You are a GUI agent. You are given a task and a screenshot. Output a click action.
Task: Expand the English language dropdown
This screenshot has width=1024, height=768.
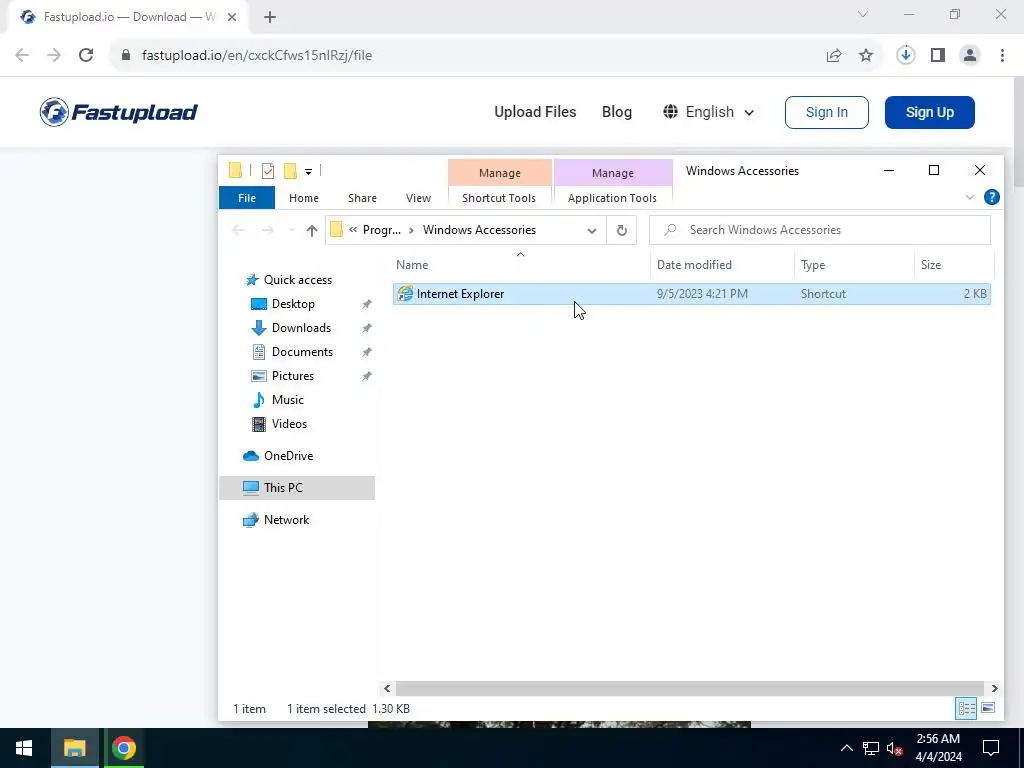(709, 112)
